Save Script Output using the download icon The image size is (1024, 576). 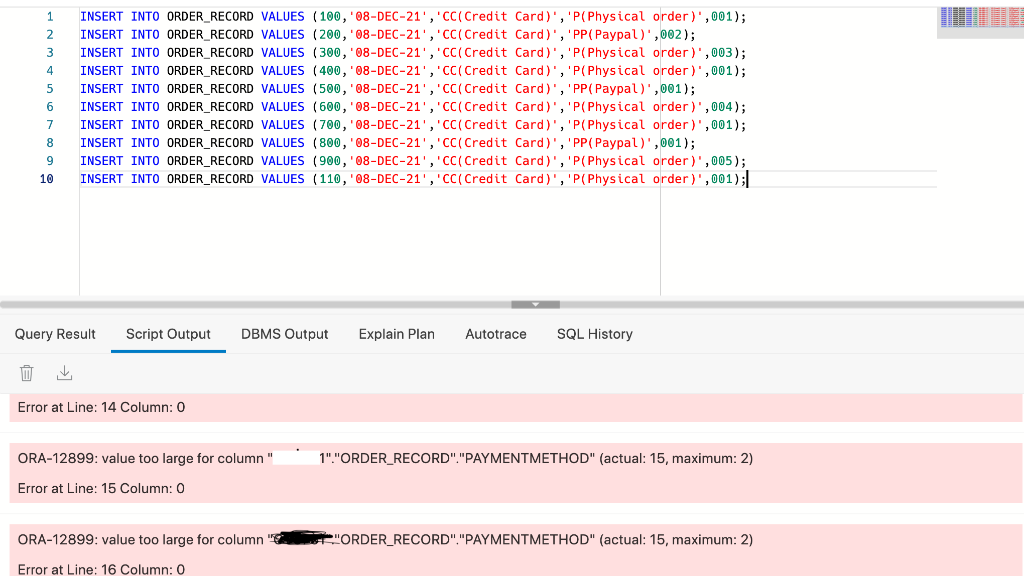tap(64, 372)
